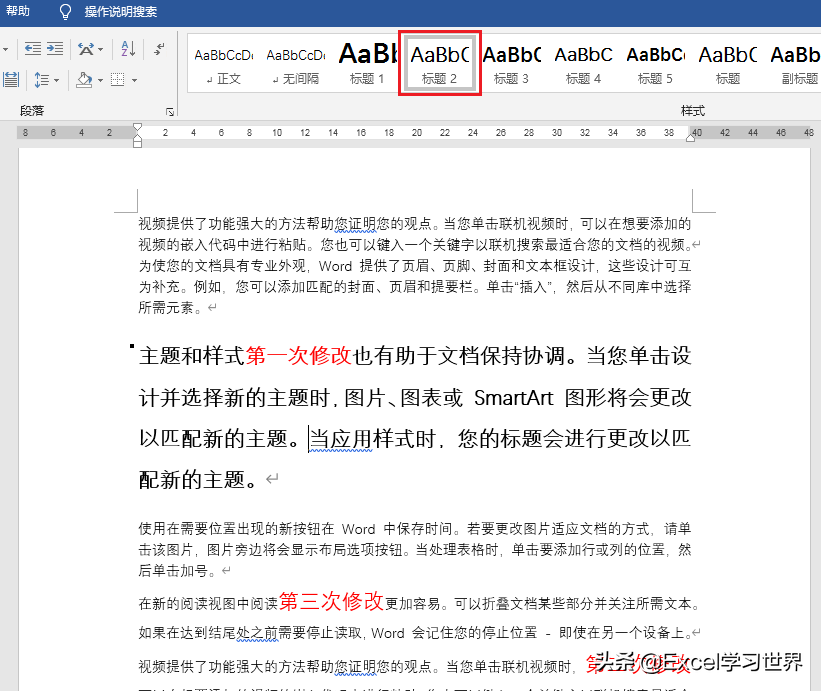Click the line spacing icon
Screen dimensions: 821x691
pyautogui.click(x=40, y=79)
